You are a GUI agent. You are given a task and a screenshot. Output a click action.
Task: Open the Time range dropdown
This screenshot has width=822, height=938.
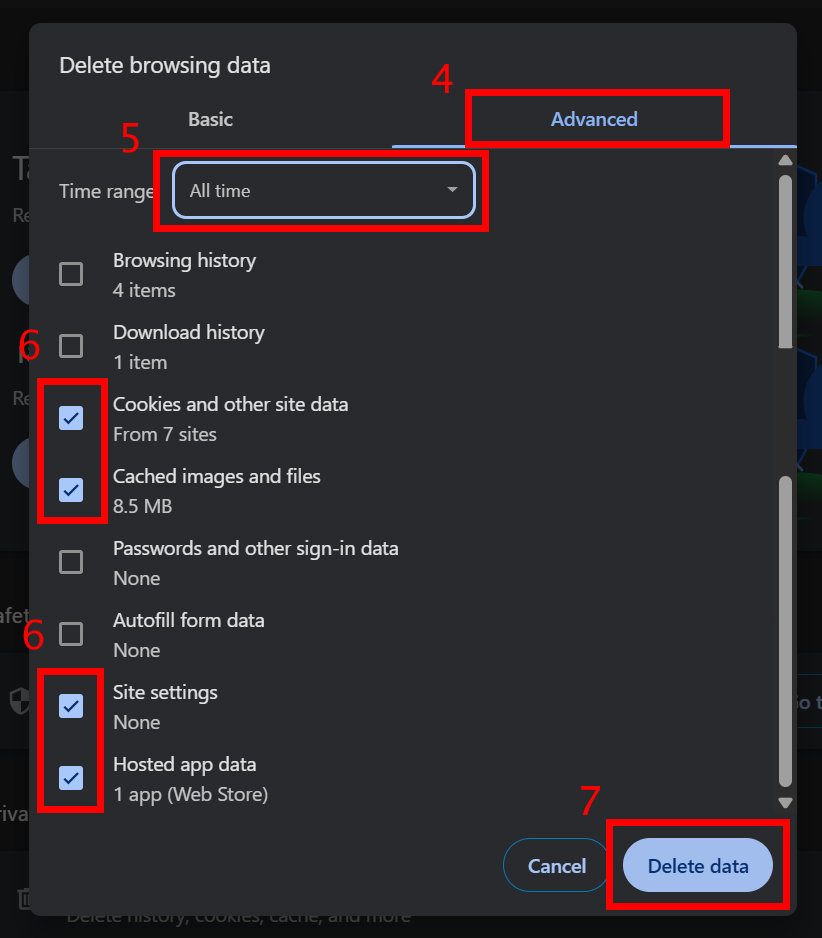[x=322, y=190]
